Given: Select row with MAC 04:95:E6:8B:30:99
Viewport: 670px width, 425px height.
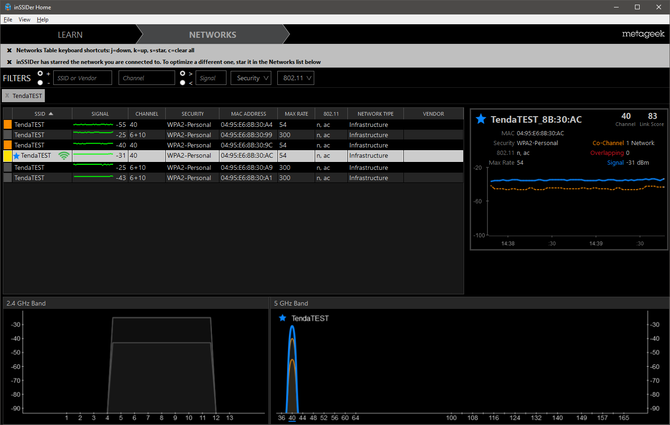Looking at the screenshot, I should click(233, 135).
